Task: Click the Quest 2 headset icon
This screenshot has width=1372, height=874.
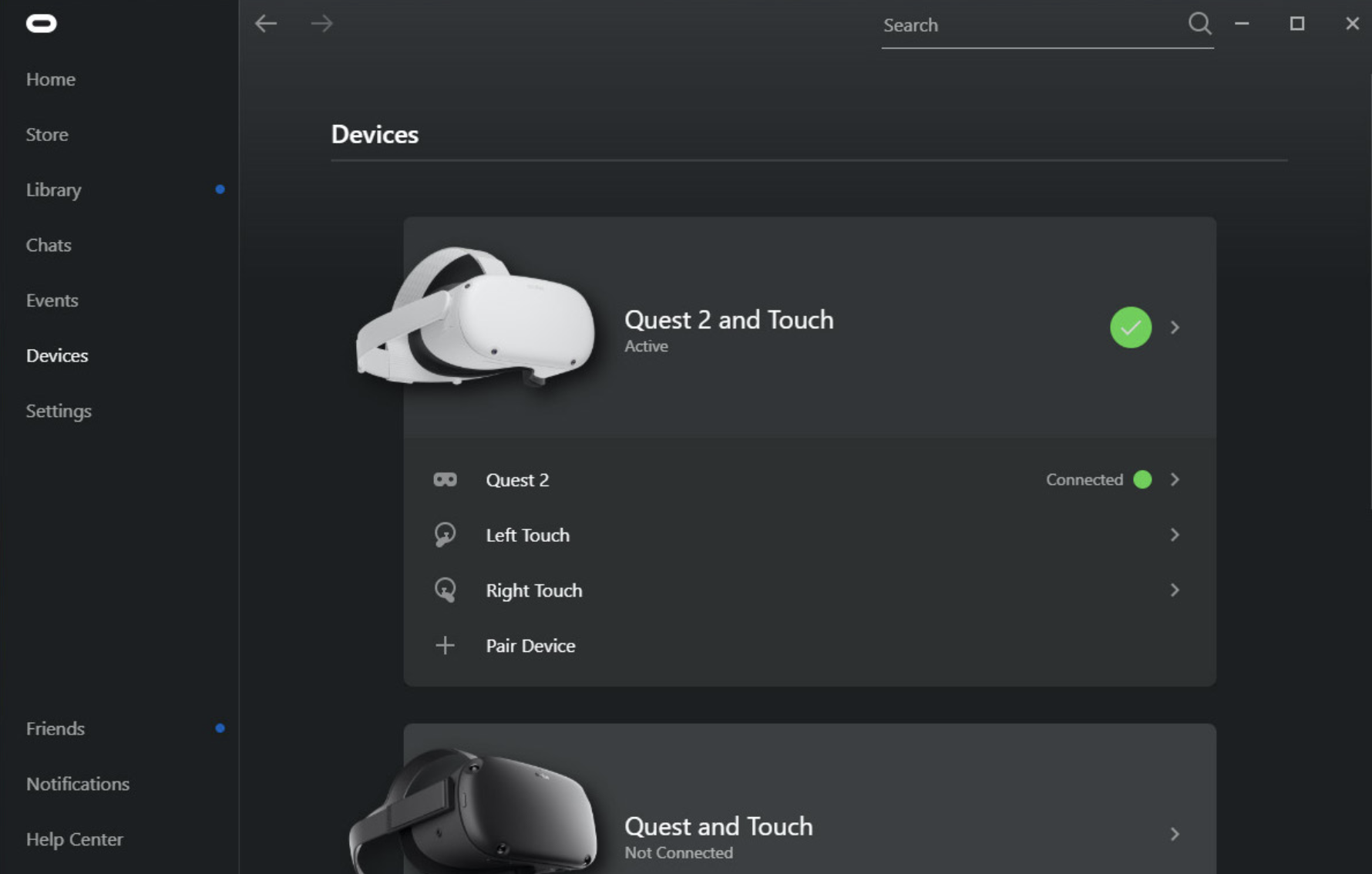Action: [445, 480]
